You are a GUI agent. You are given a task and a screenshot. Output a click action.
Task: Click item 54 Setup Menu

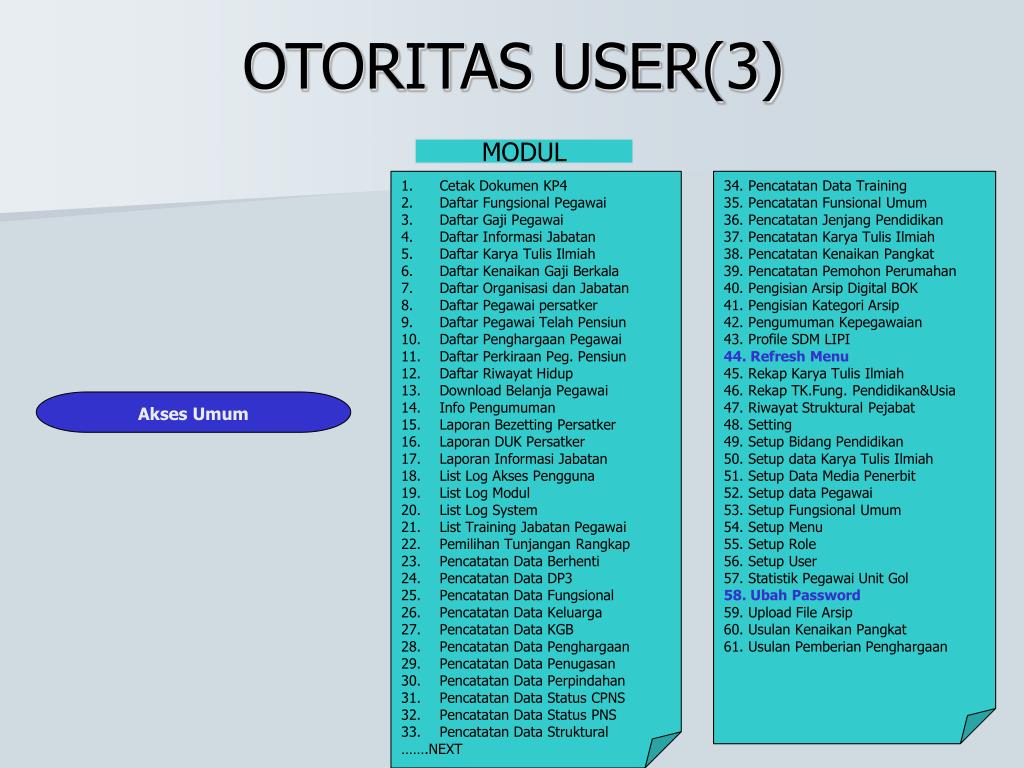pos(773,527)
